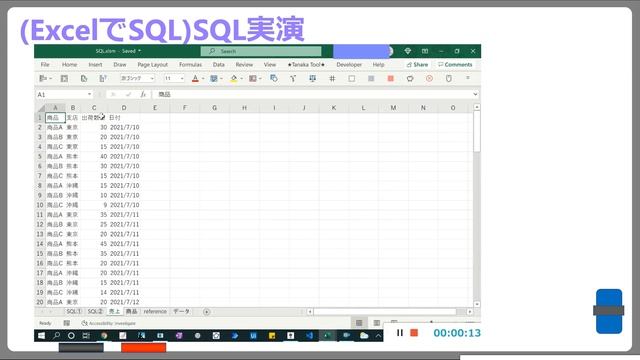
Task: Click the Share button
Action: (x=417, y=64)
